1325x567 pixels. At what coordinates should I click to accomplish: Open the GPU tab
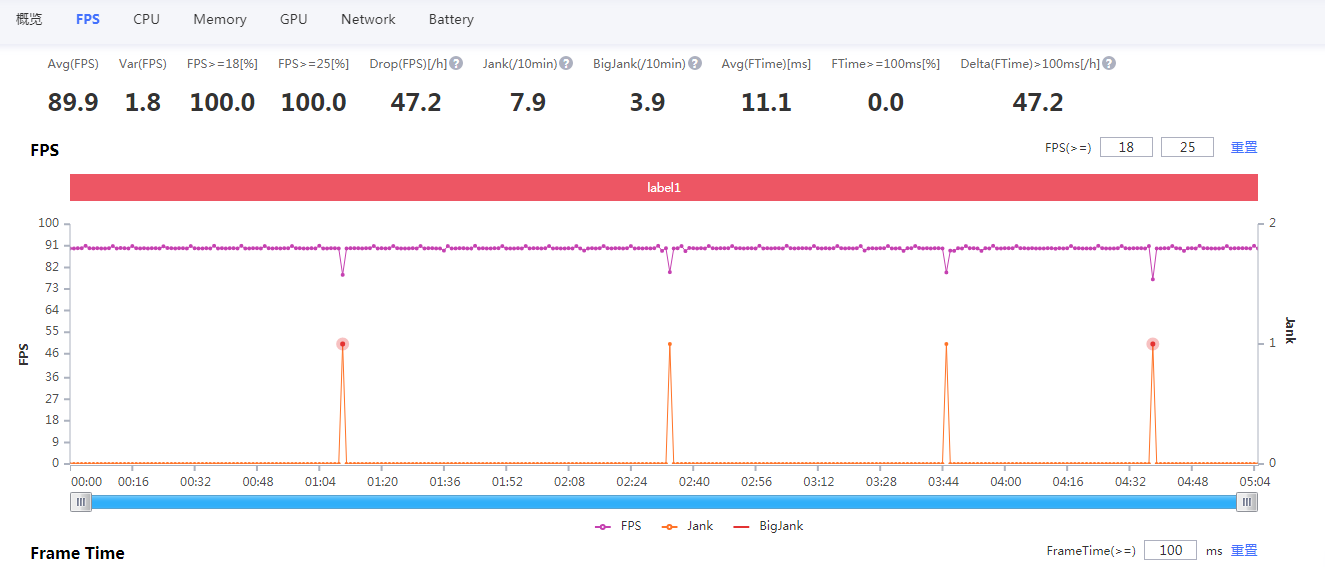[x=294, y=19]
